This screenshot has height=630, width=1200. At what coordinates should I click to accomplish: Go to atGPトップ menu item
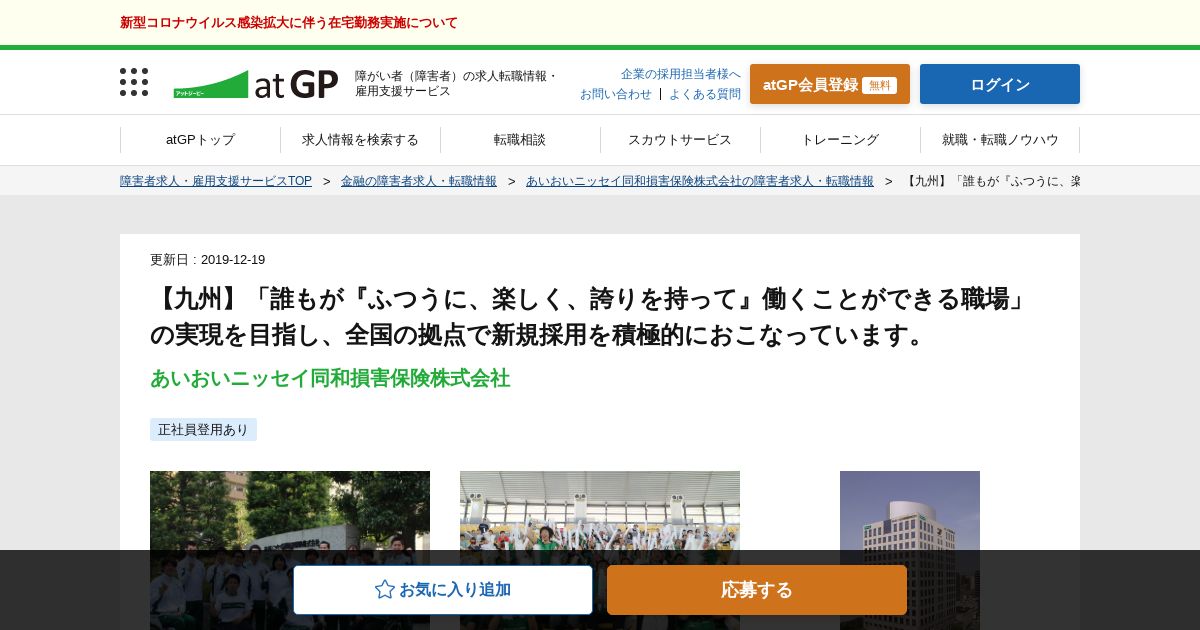[x=200, y=140]
